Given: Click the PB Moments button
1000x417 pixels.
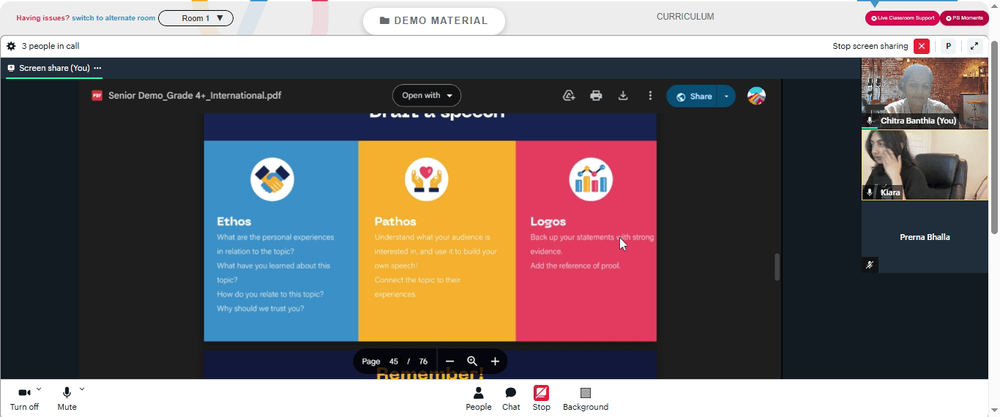Looking at the screenshot, I should (x=964, y=18).
